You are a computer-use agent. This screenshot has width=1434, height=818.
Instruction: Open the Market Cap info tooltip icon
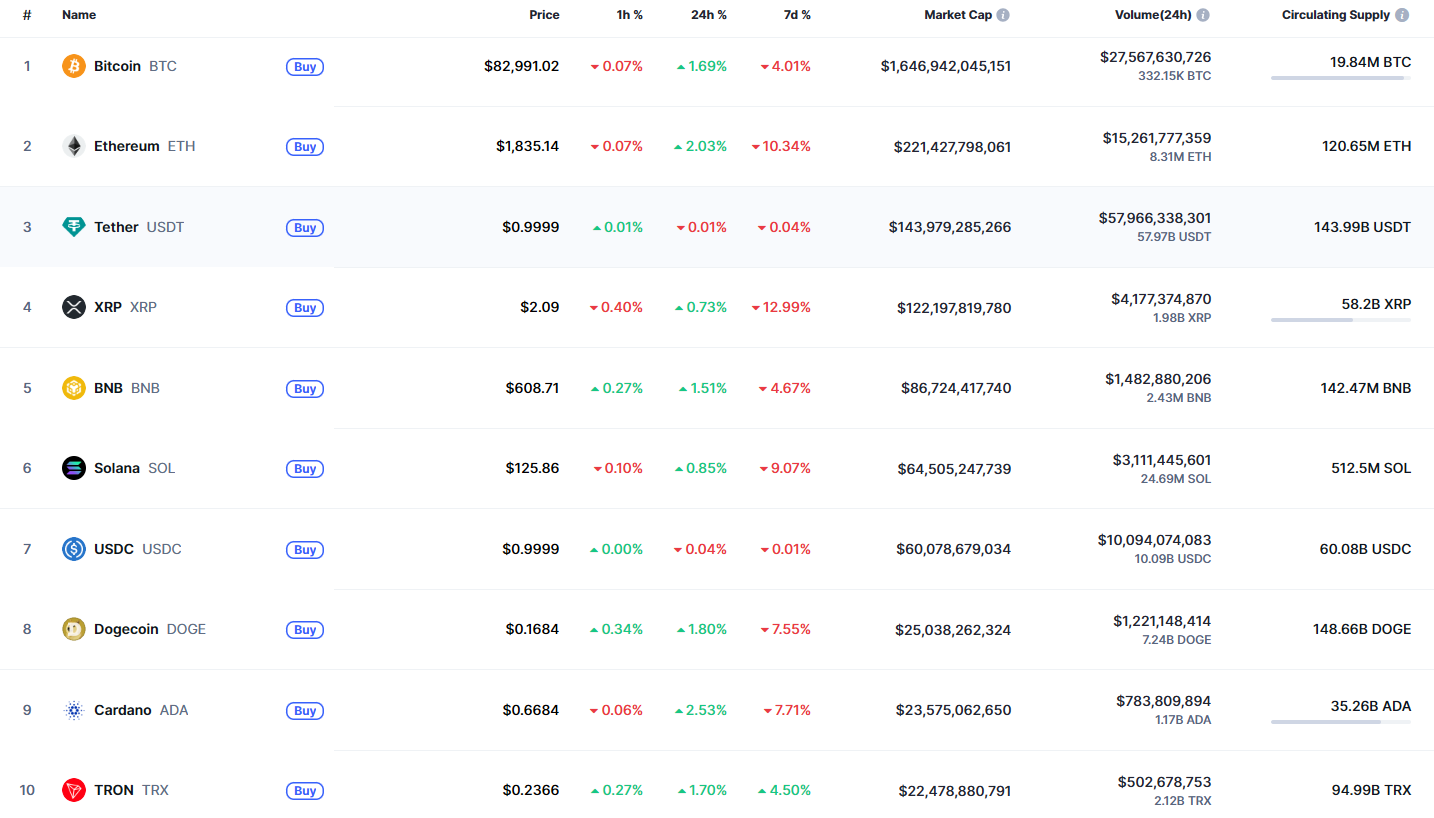(1003, 15)
